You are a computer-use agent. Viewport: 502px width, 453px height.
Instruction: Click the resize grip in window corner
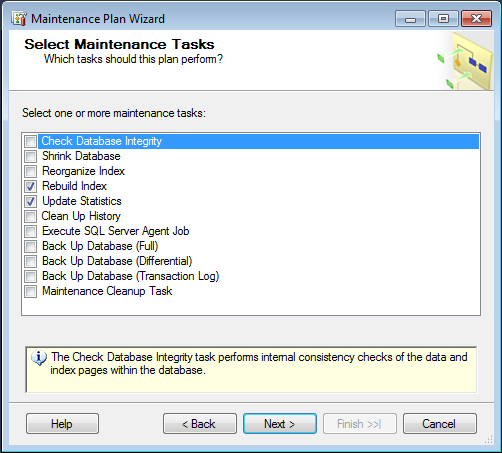489,440
